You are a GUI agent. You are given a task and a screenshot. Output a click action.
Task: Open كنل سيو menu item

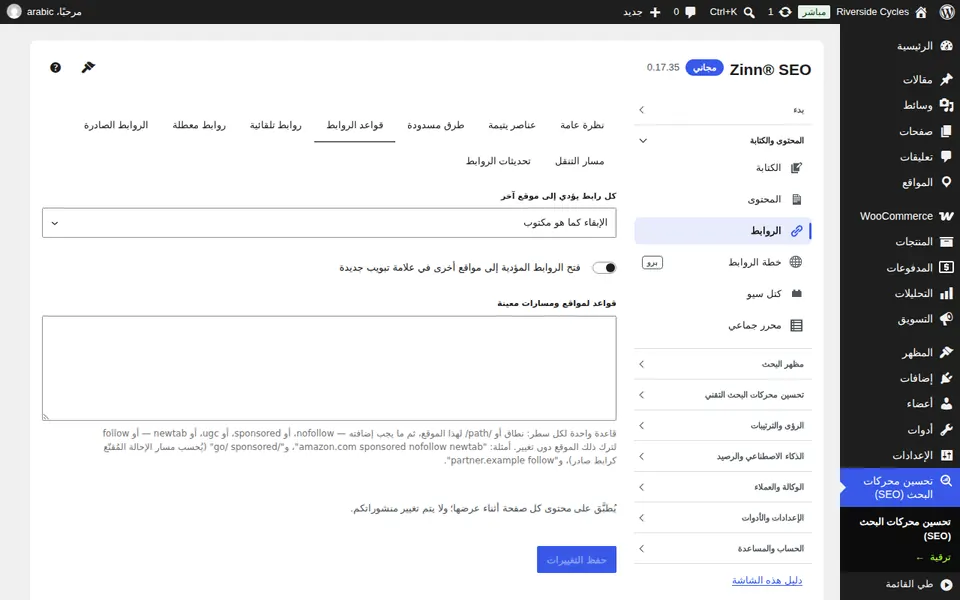(x=723, y=294)
